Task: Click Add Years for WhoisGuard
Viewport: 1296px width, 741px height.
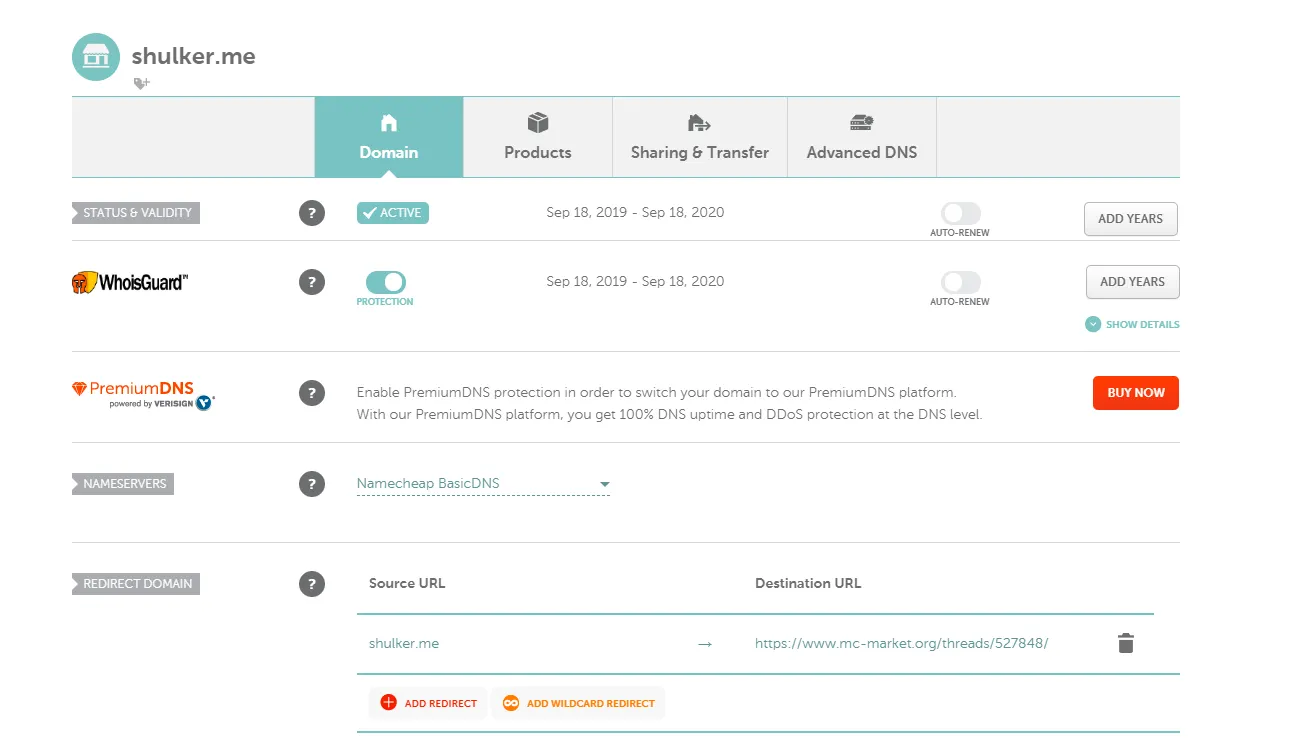Action: (x=1133, y=282)
